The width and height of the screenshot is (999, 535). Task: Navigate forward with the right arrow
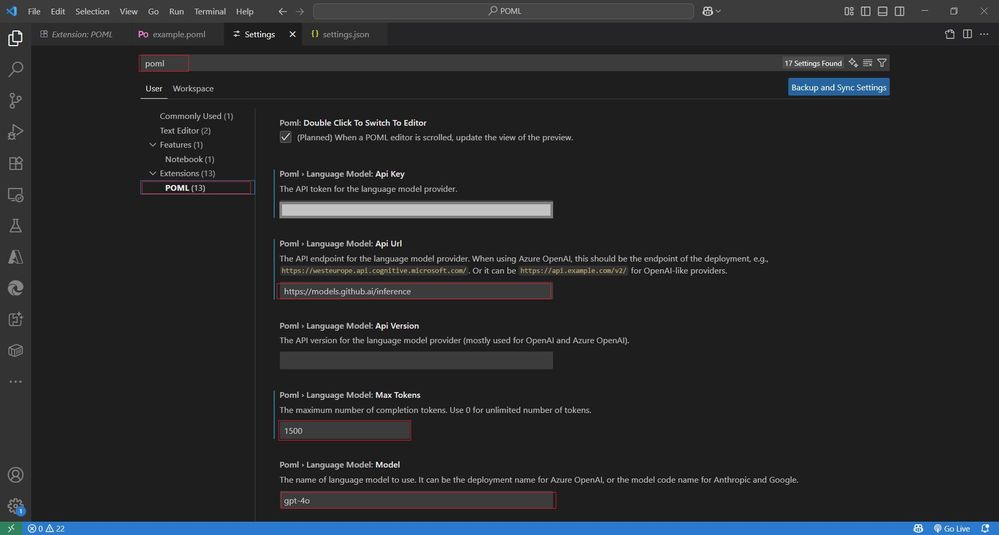pyautogui.click(x=299, y=11)
